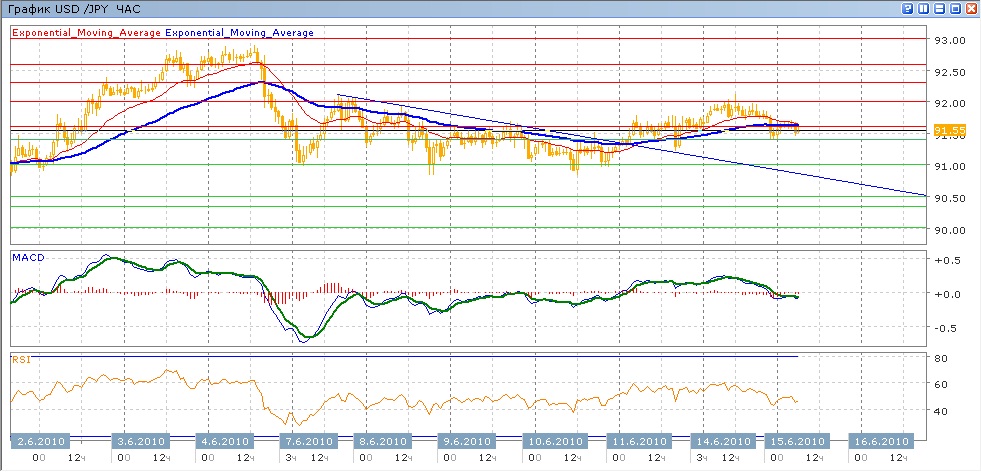Maximize the chart window
The width and height of the screenshot is (981, 472).
tap(955, 8)
